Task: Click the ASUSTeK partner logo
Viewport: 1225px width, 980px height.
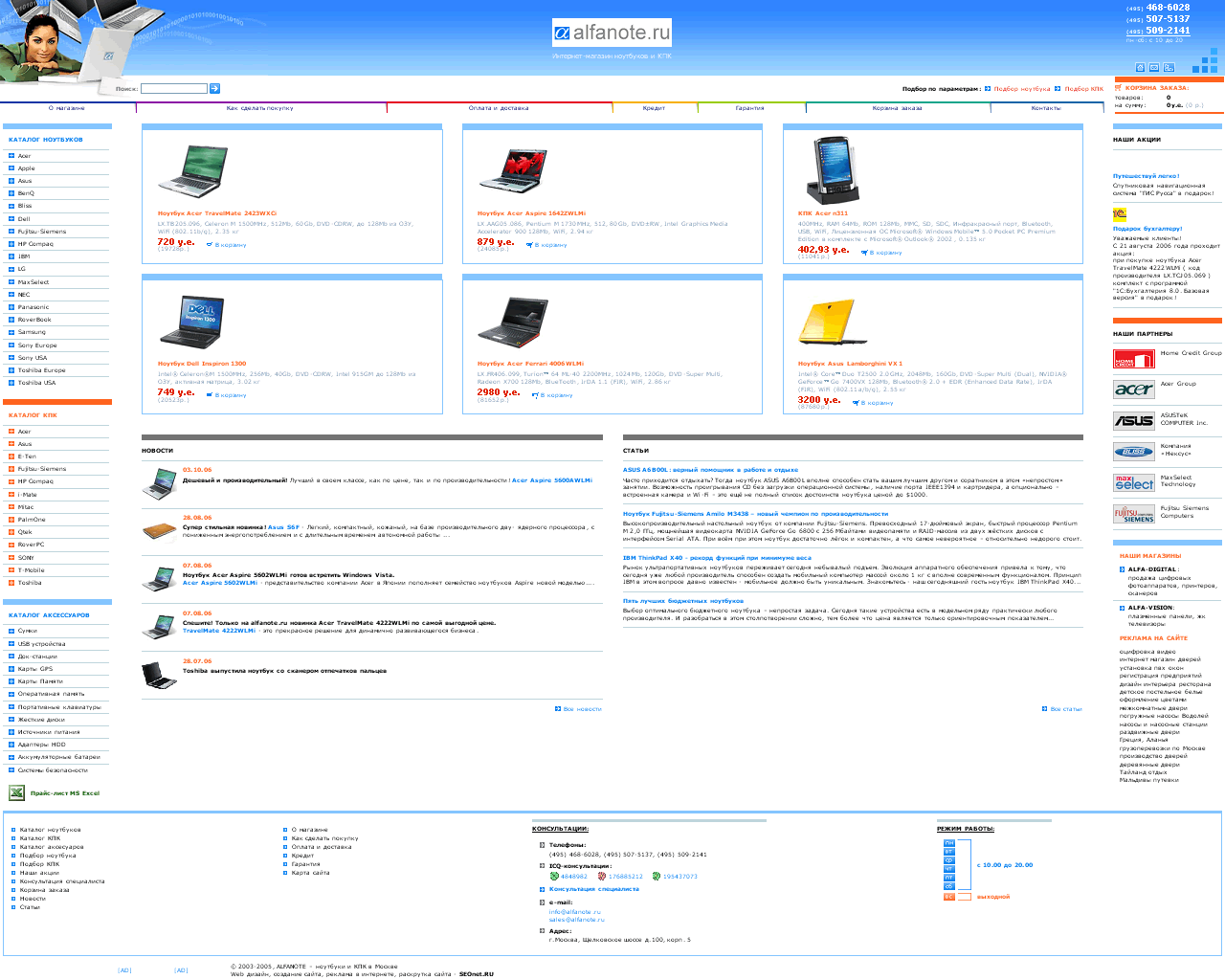Action: tap(1134, 420)
